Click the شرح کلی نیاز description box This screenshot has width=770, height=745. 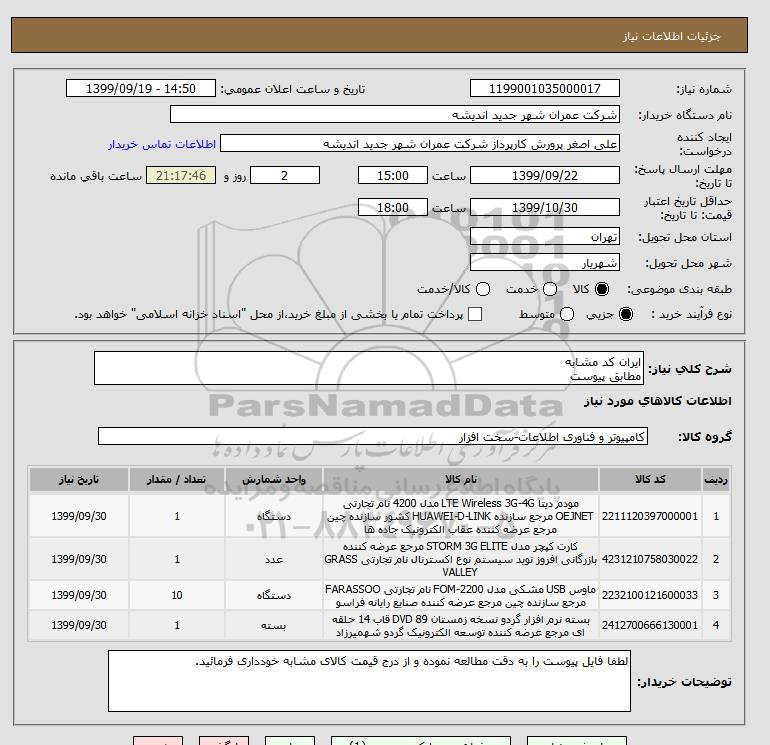pos(369,368)
